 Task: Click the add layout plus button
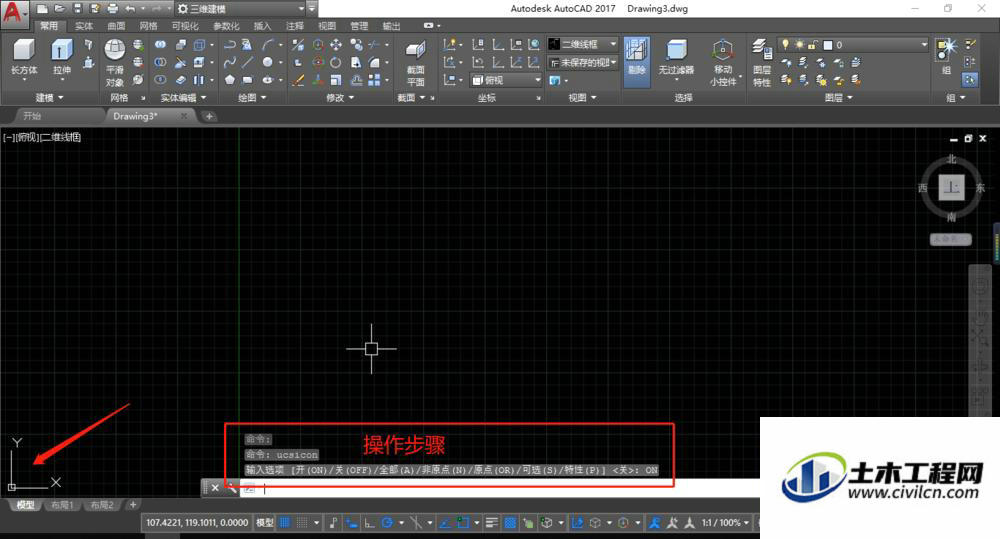coord(133,505)
